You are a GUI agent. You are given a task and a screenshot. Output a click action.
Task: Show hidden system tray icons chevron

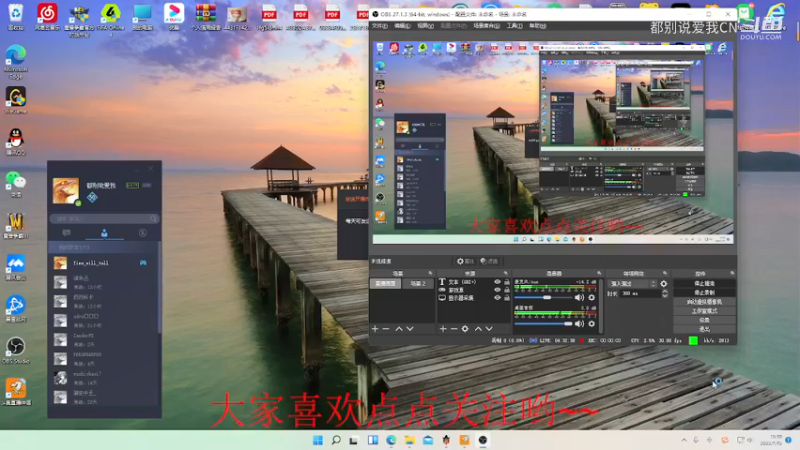(x=684, y=440)
